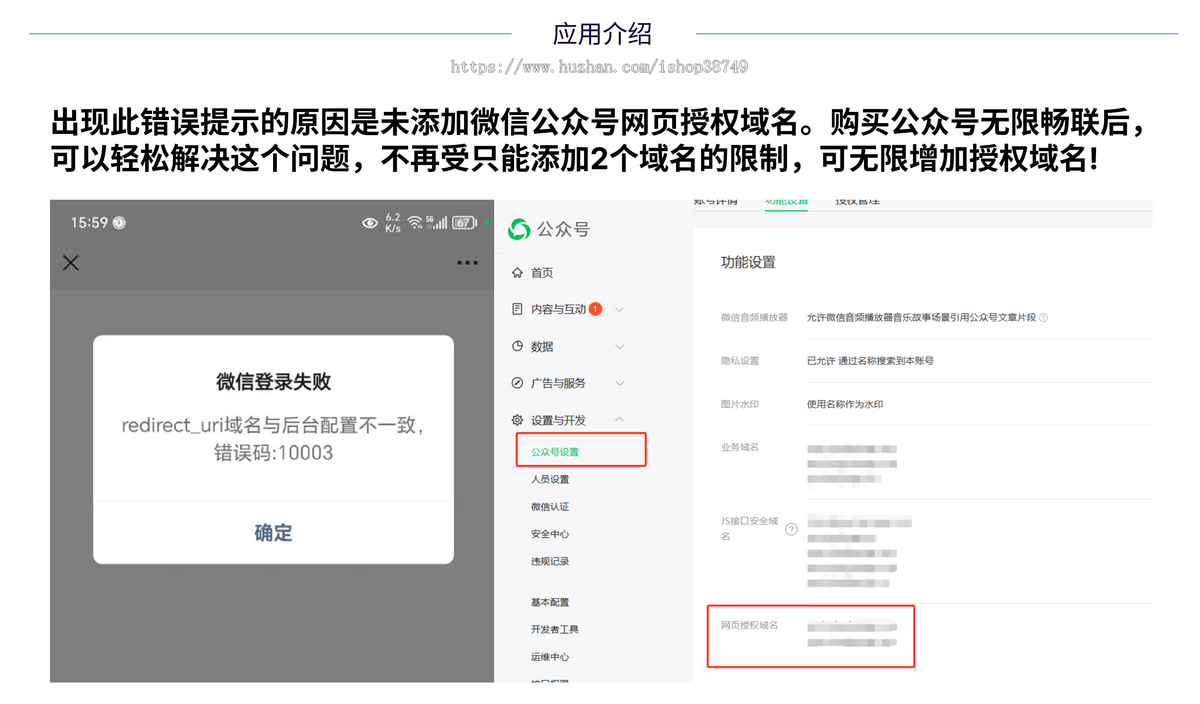Viewport: 1200px width, 704px height.
Task: Click the redirect_uri error message text
Action: (x=273, y=439)
